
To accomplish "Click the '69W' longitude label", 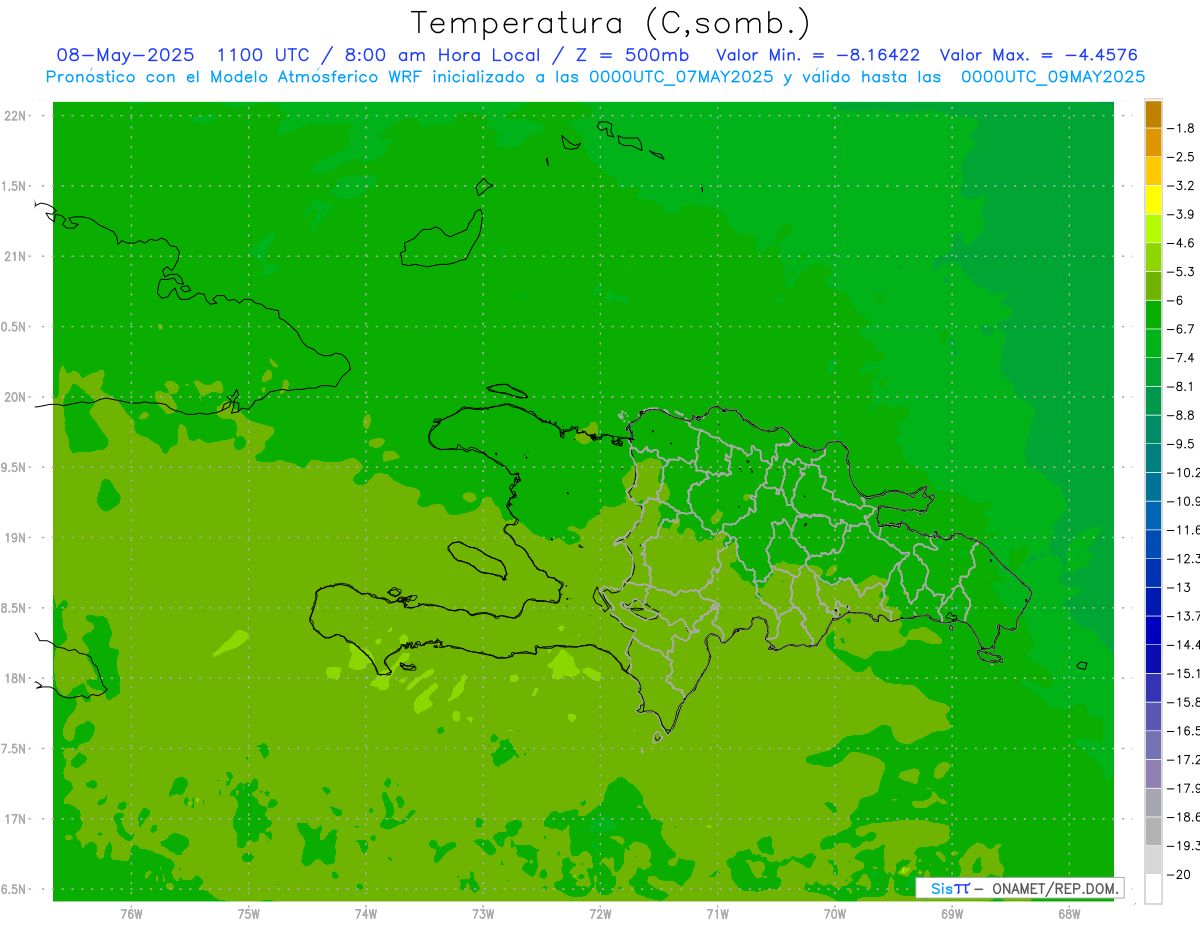I will pos(951,913).
